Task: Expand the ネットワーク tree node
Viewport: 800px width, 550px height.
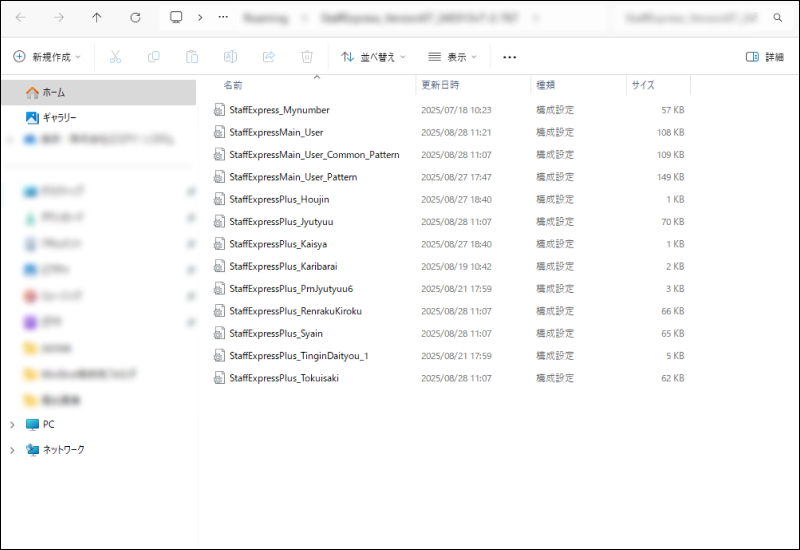Action: (x=12, y=450)
